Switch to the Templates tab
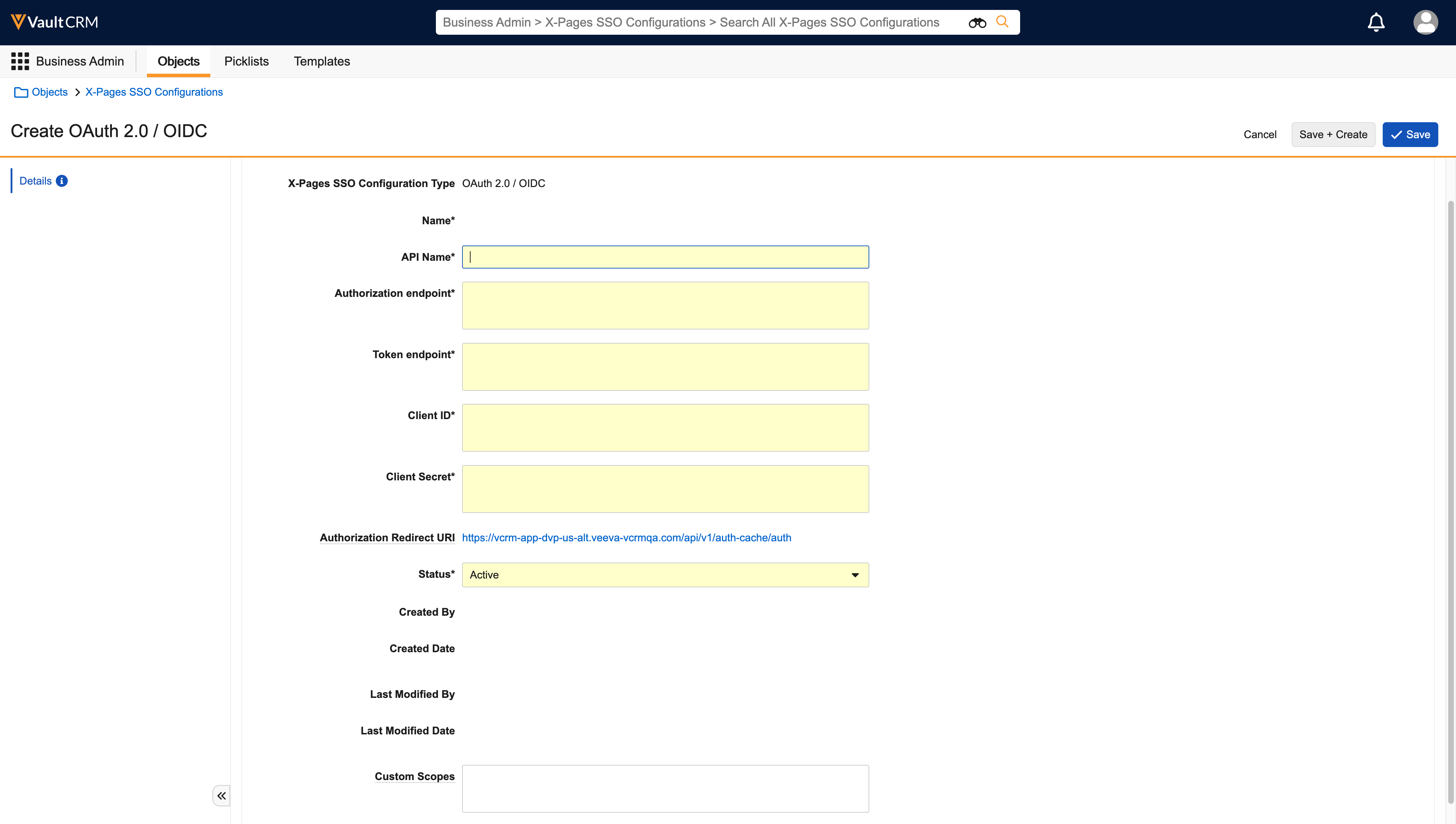The width and height of the screenshot is (1456, 824). point(321,61)
